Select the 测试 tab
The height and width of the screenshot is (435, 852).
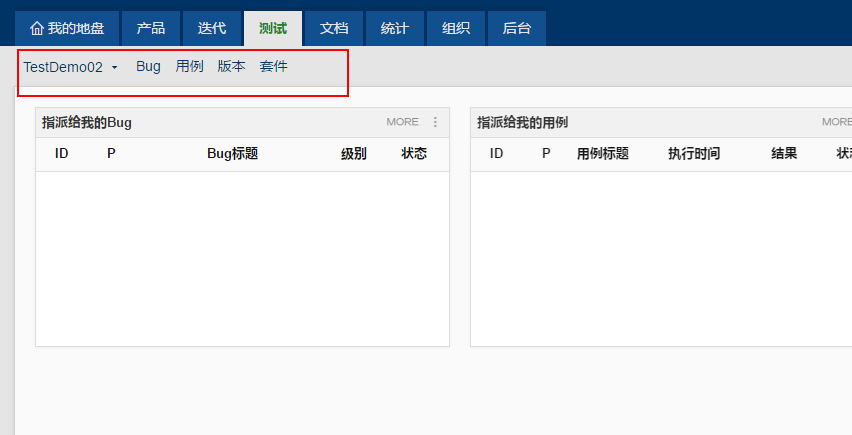[x=273, y=28]
